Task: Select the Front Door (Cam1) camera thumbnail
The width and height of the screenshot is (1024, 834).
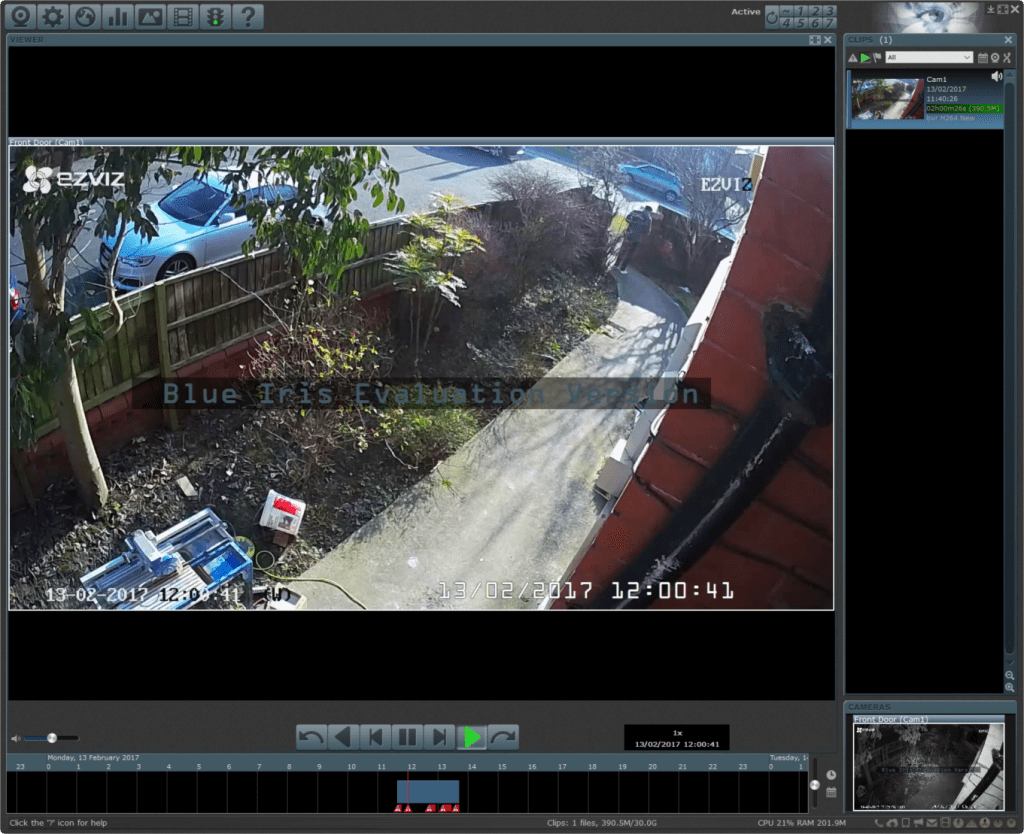Action: 927,766
